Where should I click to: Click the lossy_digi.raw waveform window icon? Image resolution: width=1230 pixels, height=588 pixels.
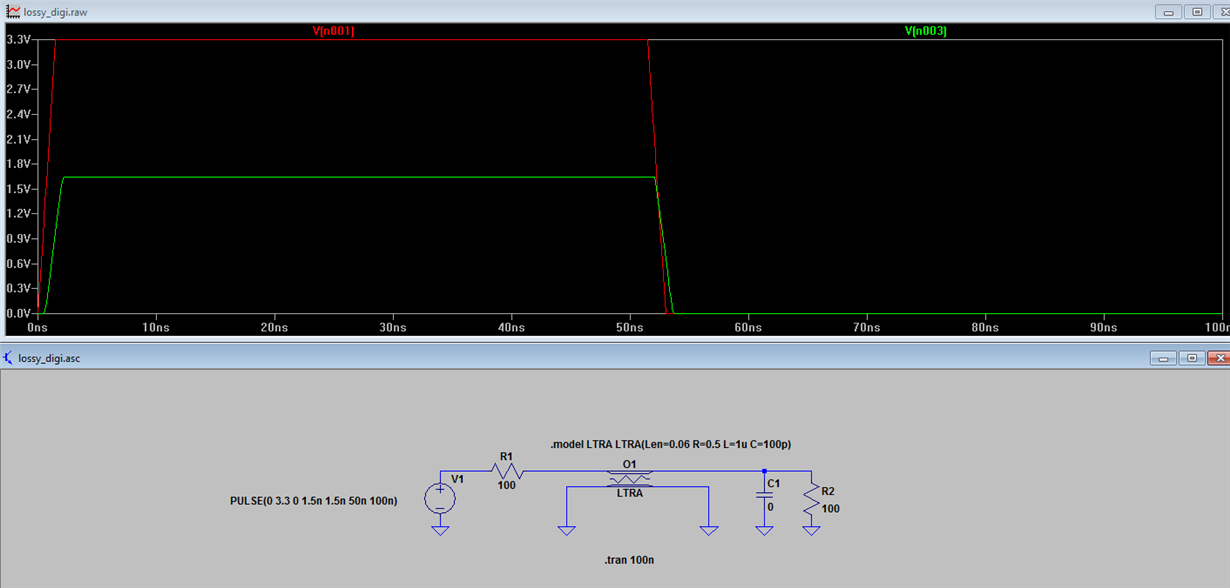[x=10, y=8]
